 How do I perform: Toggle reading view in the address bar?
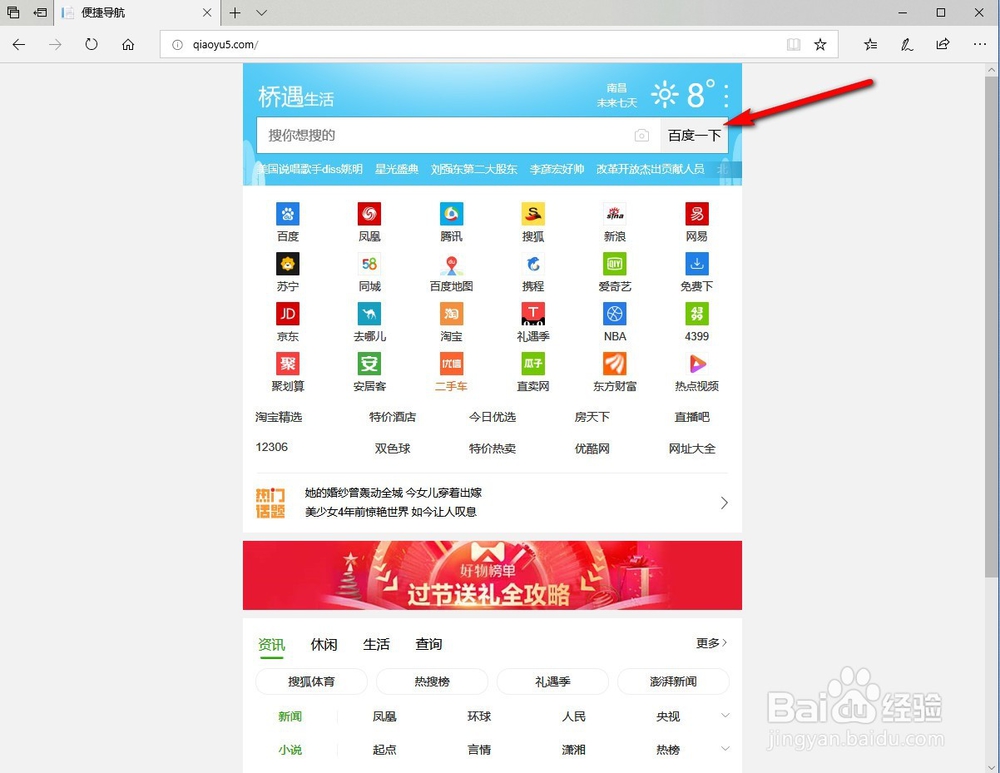click(x=793, y=44)
